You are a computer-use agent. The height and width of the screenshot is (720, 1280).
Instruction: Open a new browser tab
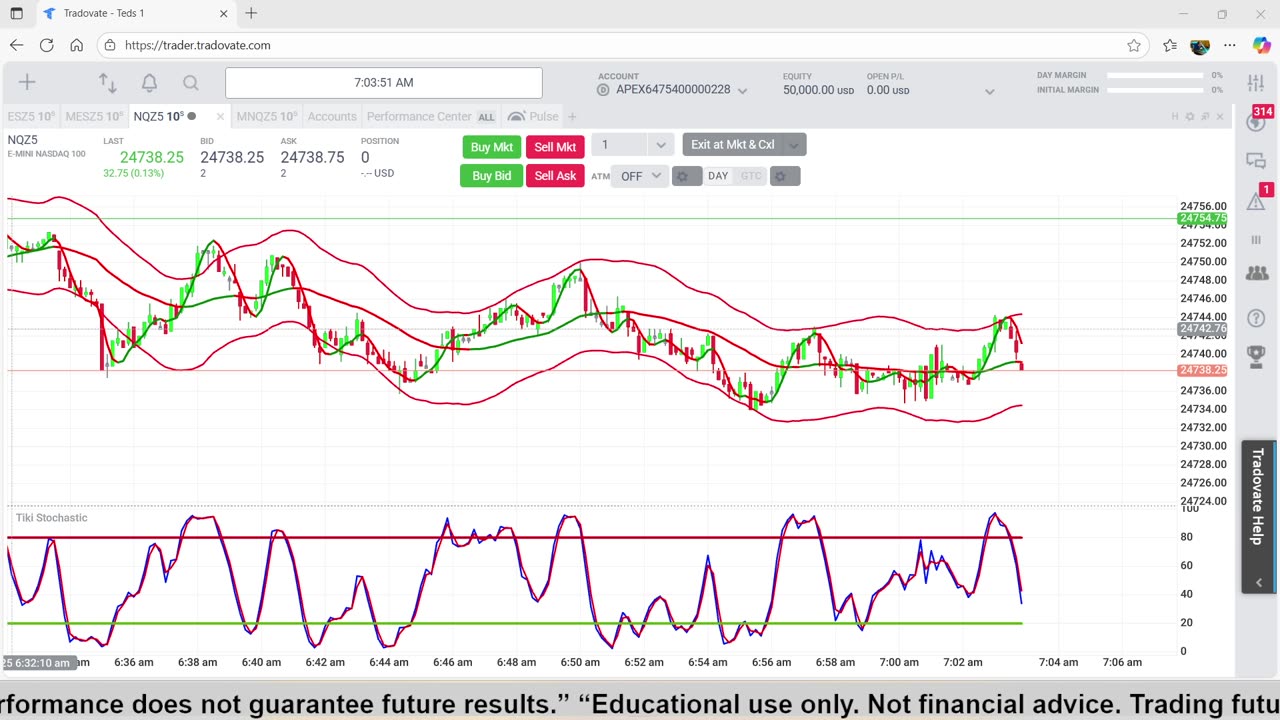(251, 13)
